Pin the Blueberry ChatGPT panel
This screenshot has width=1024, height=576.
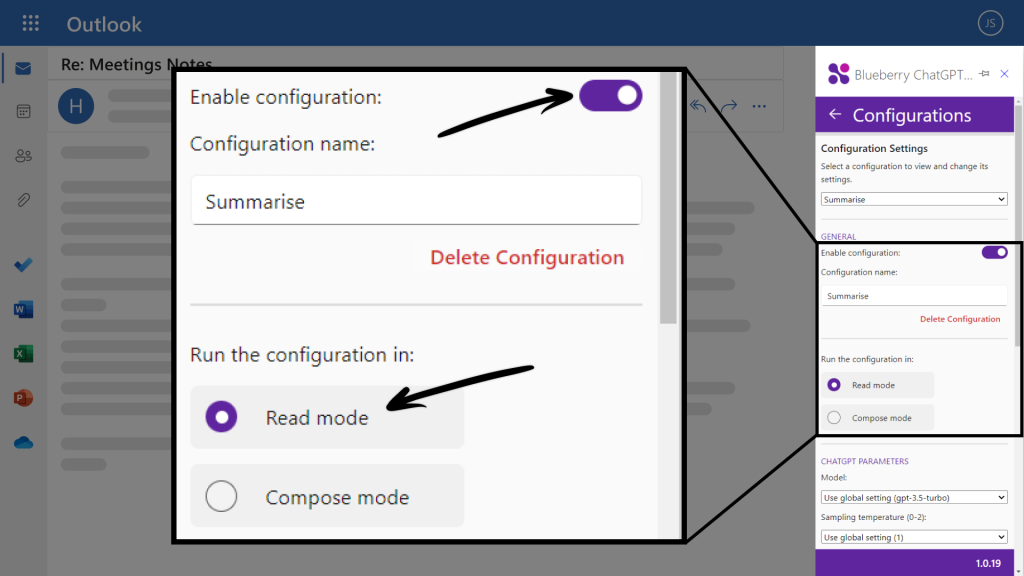984,74
